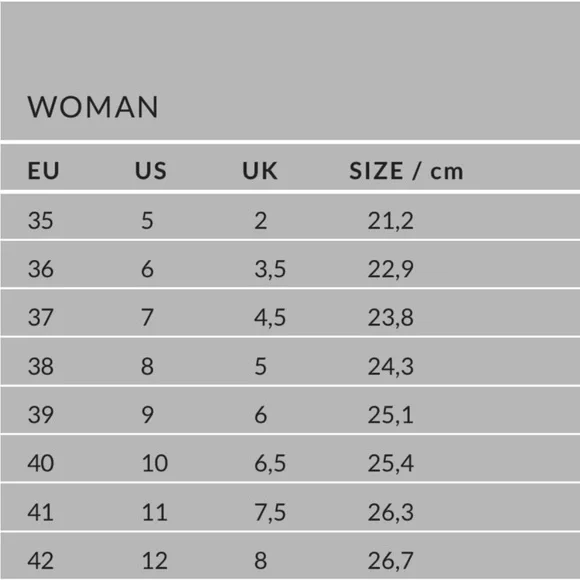
Task: Select the UK column header
Action: click(x=260, y=171)
